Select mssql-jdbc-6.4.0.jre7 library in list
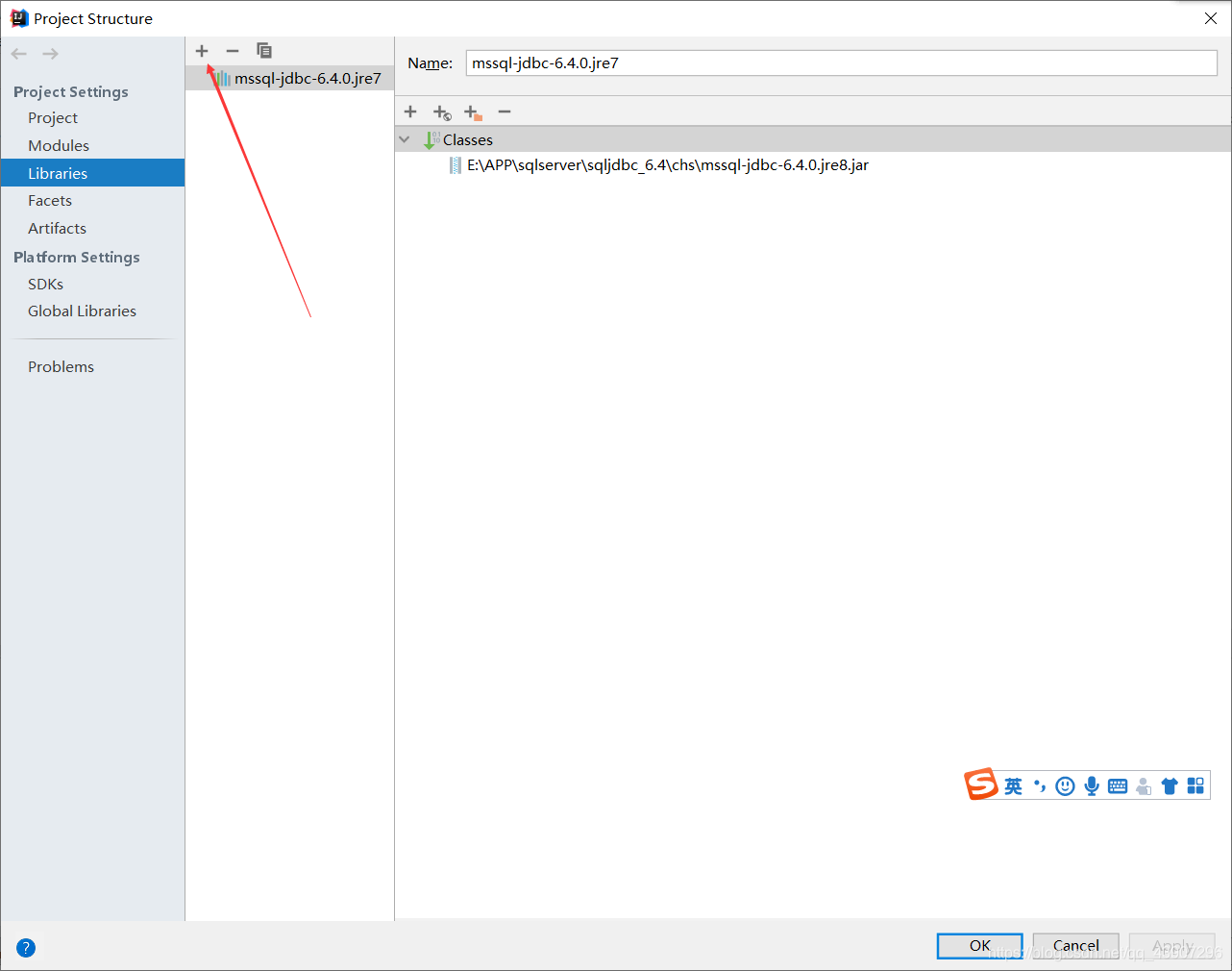Viewport: 1232px width, 971px height. [x=289, y=79]
